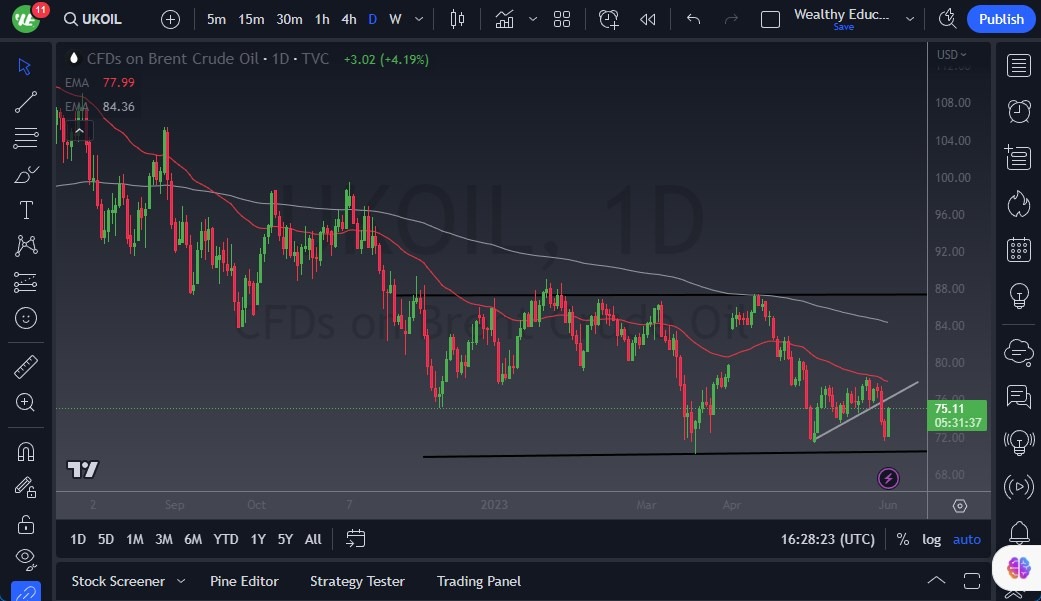
Task: Expand the Stock Screener dropdown arrow
Action: [181, 581]
